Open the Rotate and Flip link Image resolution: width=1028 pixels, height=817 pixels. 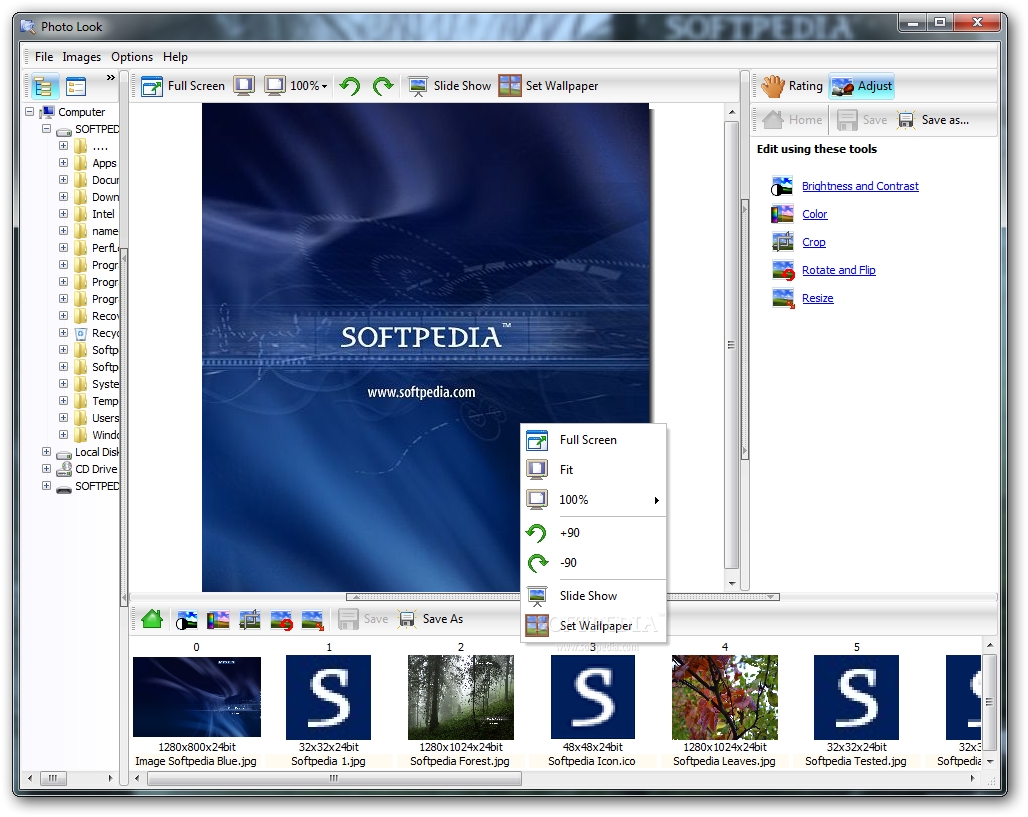pyautogui.click(x=839, y=270)
